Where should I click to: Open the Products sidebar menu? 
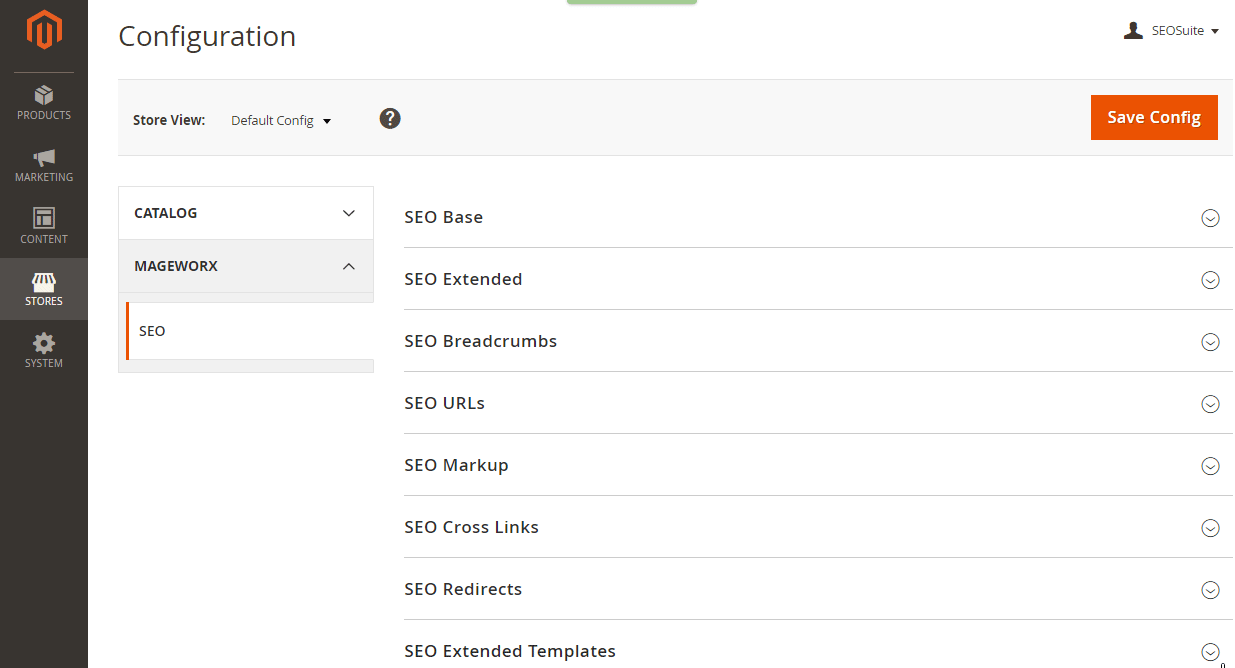(x=44, y=103)
